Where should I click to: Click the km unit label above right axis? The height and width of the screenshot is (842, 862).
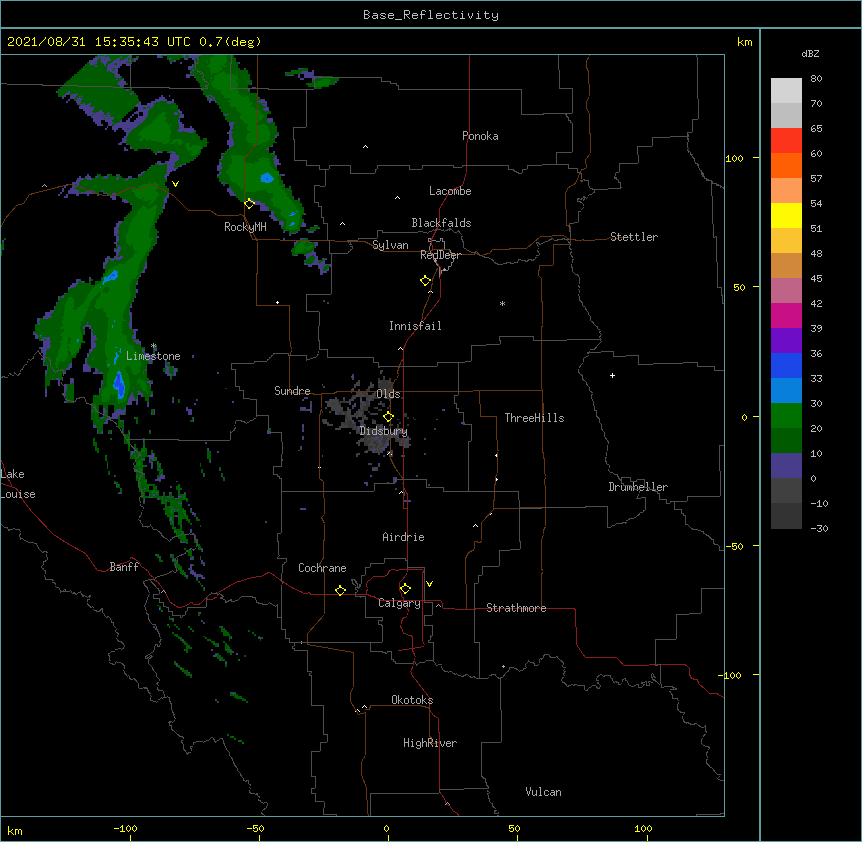744,42
